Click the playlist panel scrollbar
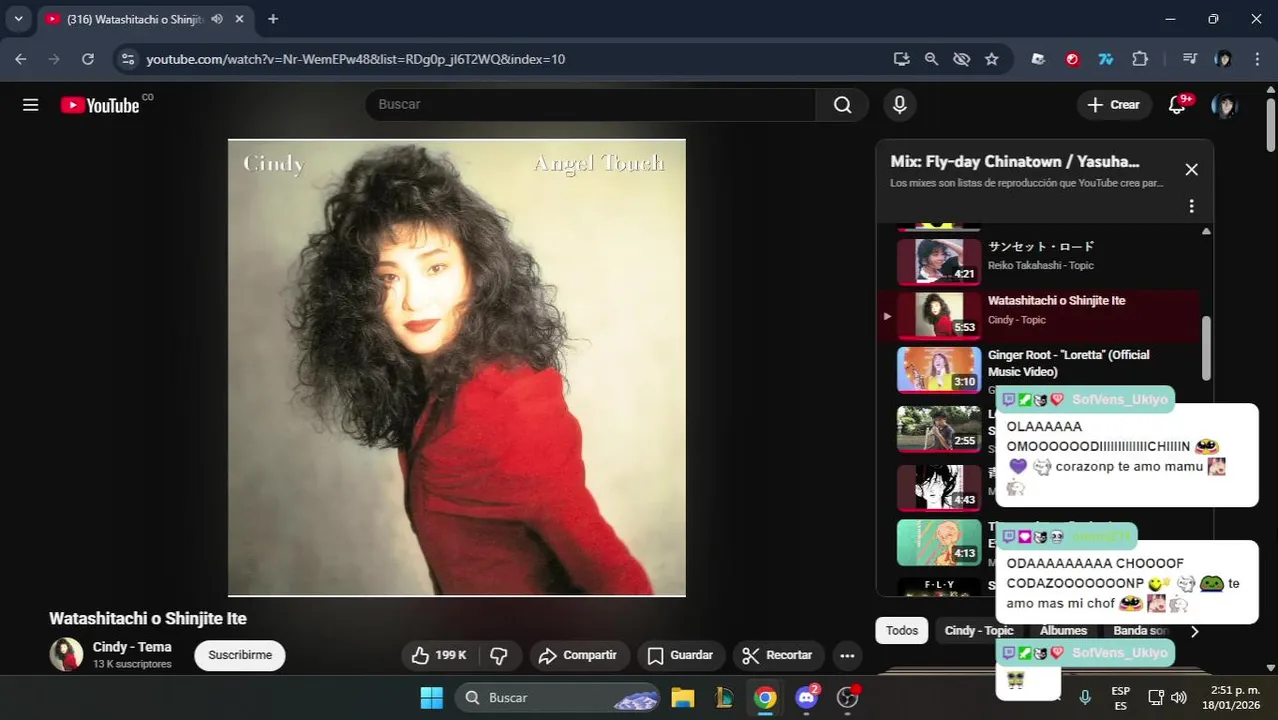The height and width of the screenshot is (720, 1278). 1206,348
